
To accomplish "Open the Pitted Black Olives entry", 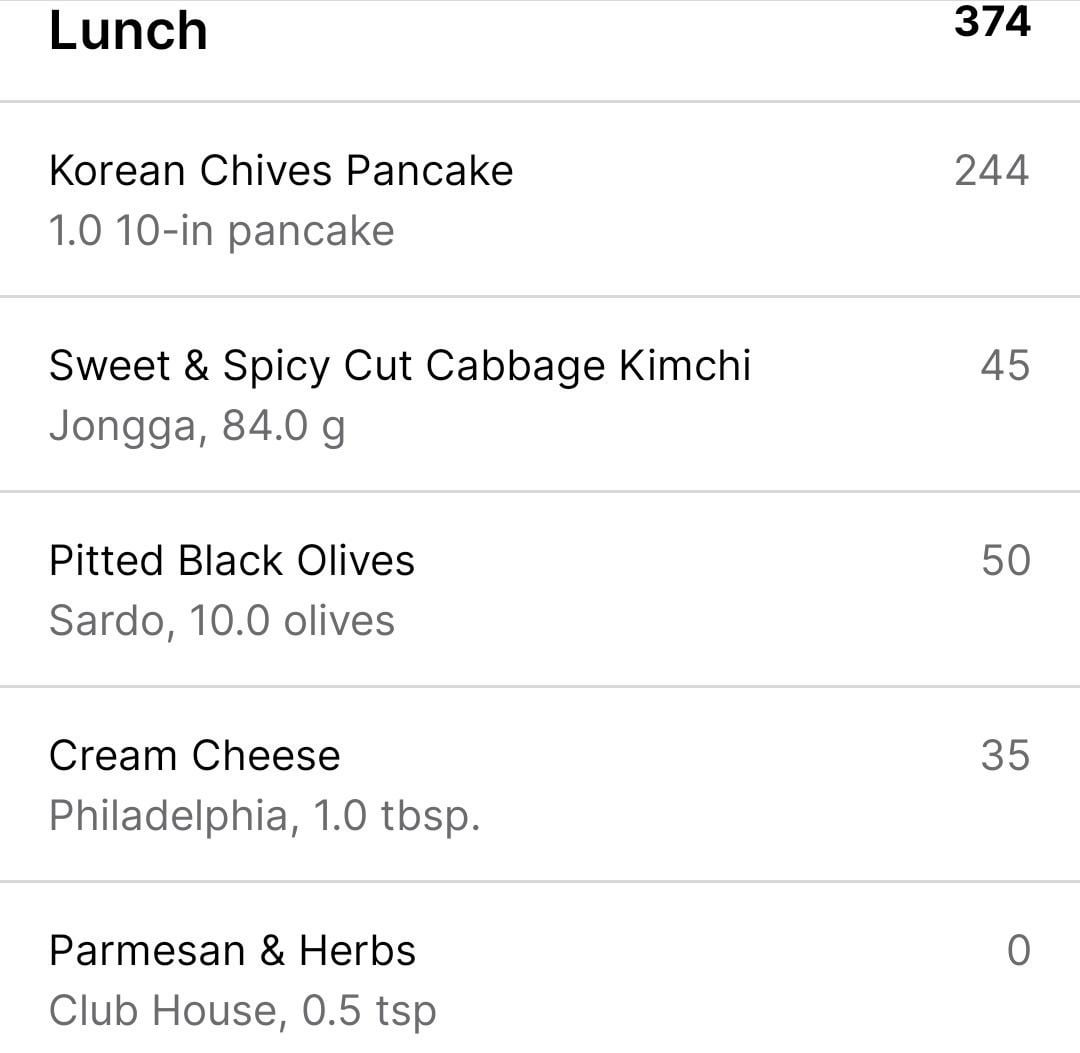I will click(231, 561).
